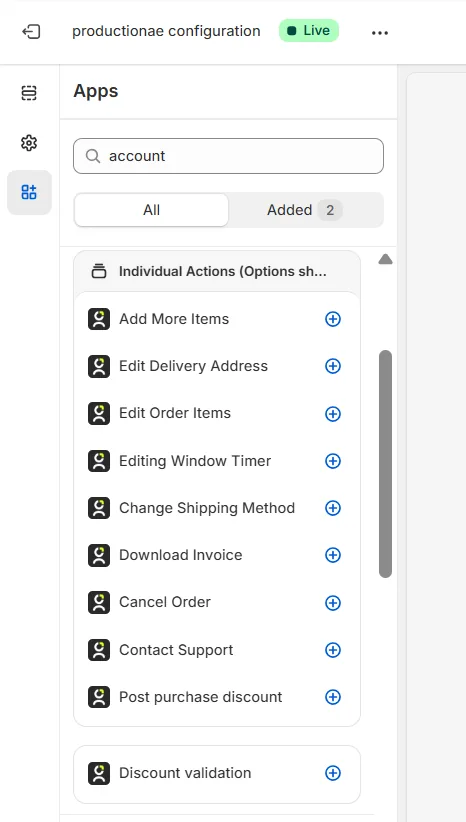The height and width of the screenshot is (822, 466).
Task: Open the three-dot more actions menu
Action: [x=380, y=33]
